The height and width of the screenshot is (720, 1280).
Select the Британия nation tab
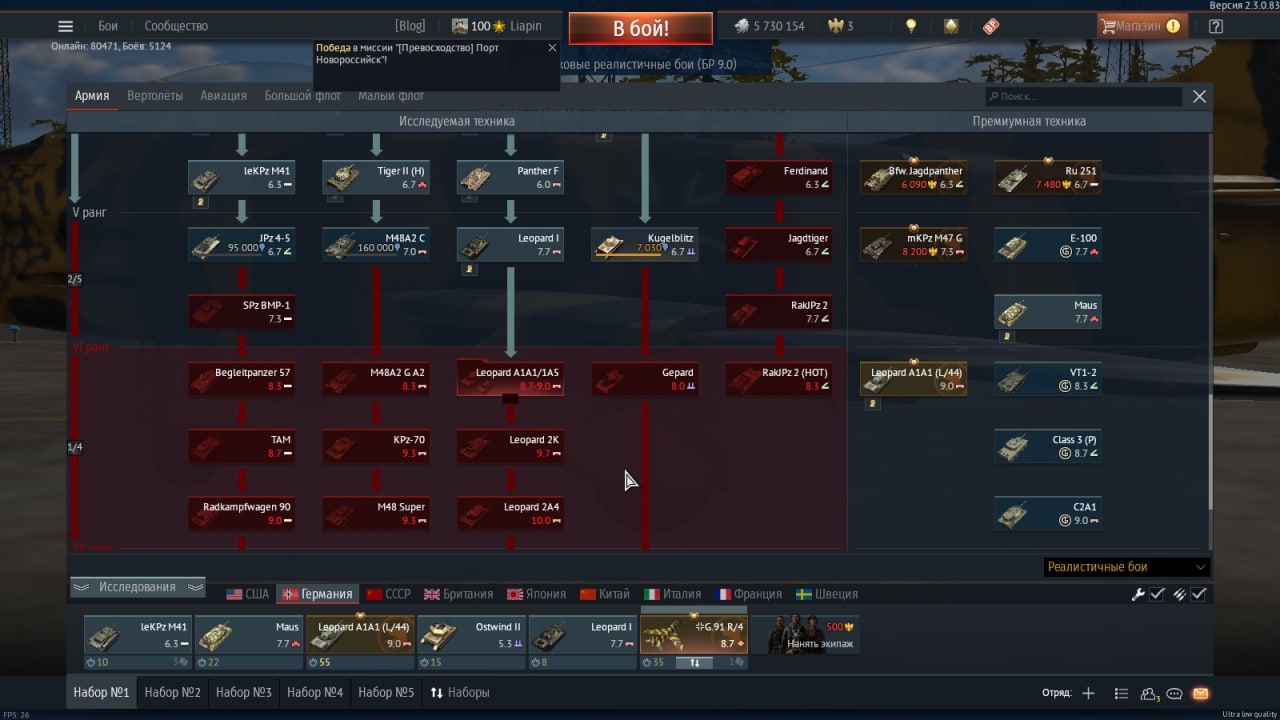(458, 594)
